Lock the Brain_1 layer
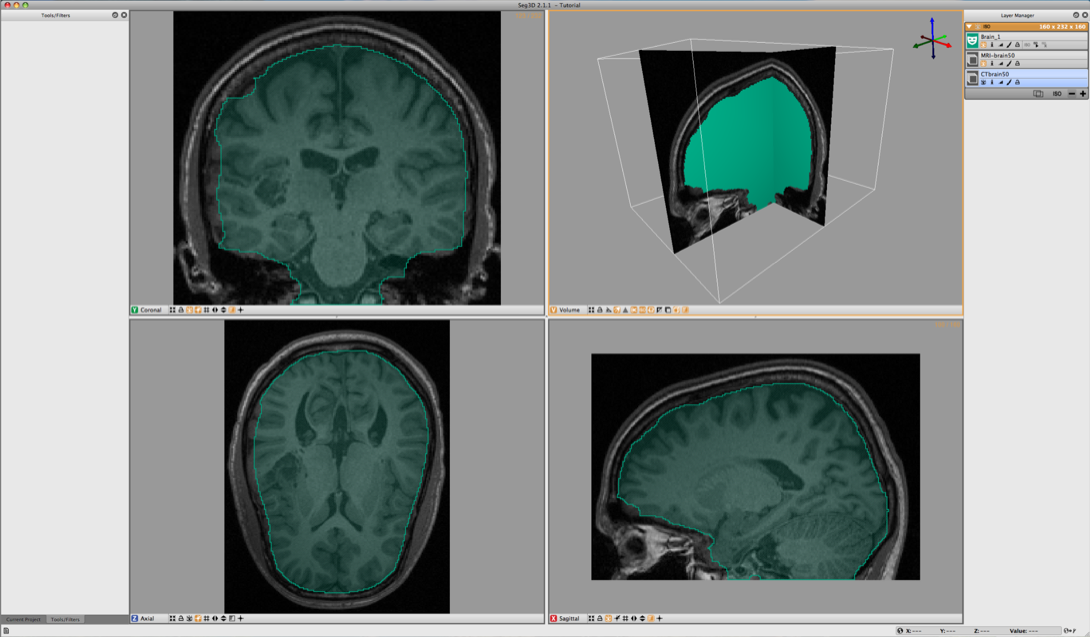Image resolution: width=1090 pixels, height=637 pixels. point(1018,45)
